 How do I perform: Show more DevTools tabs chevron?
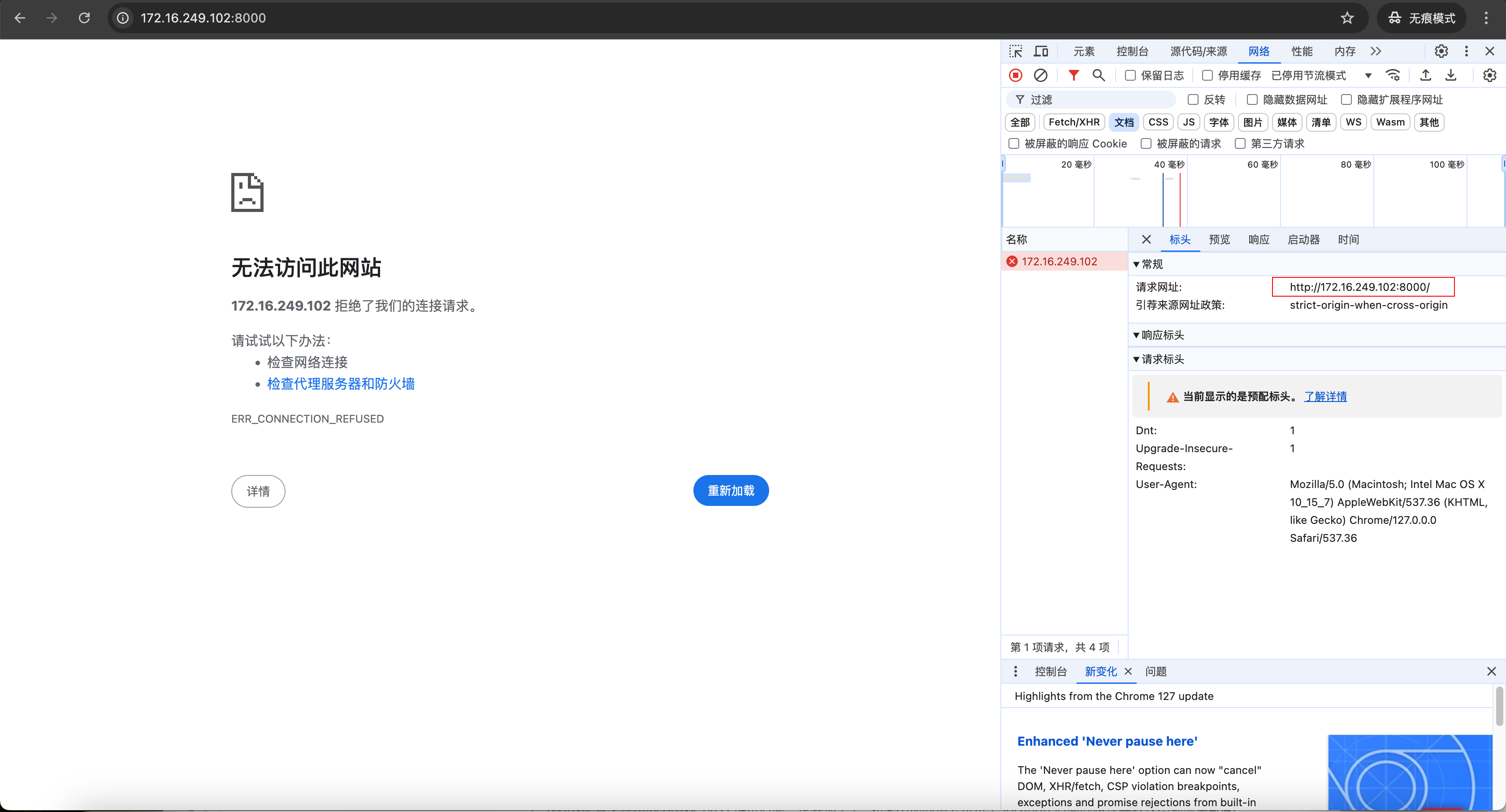(x=1376, y=52)
